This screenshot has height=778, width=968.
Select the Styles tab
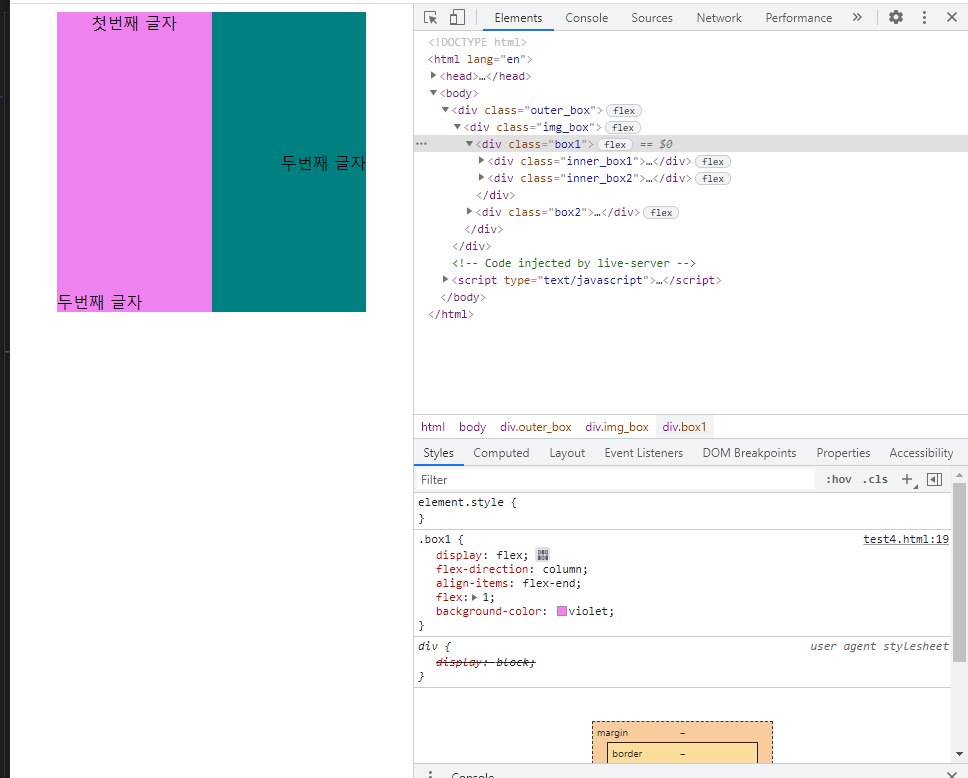[x=438, y=453]
